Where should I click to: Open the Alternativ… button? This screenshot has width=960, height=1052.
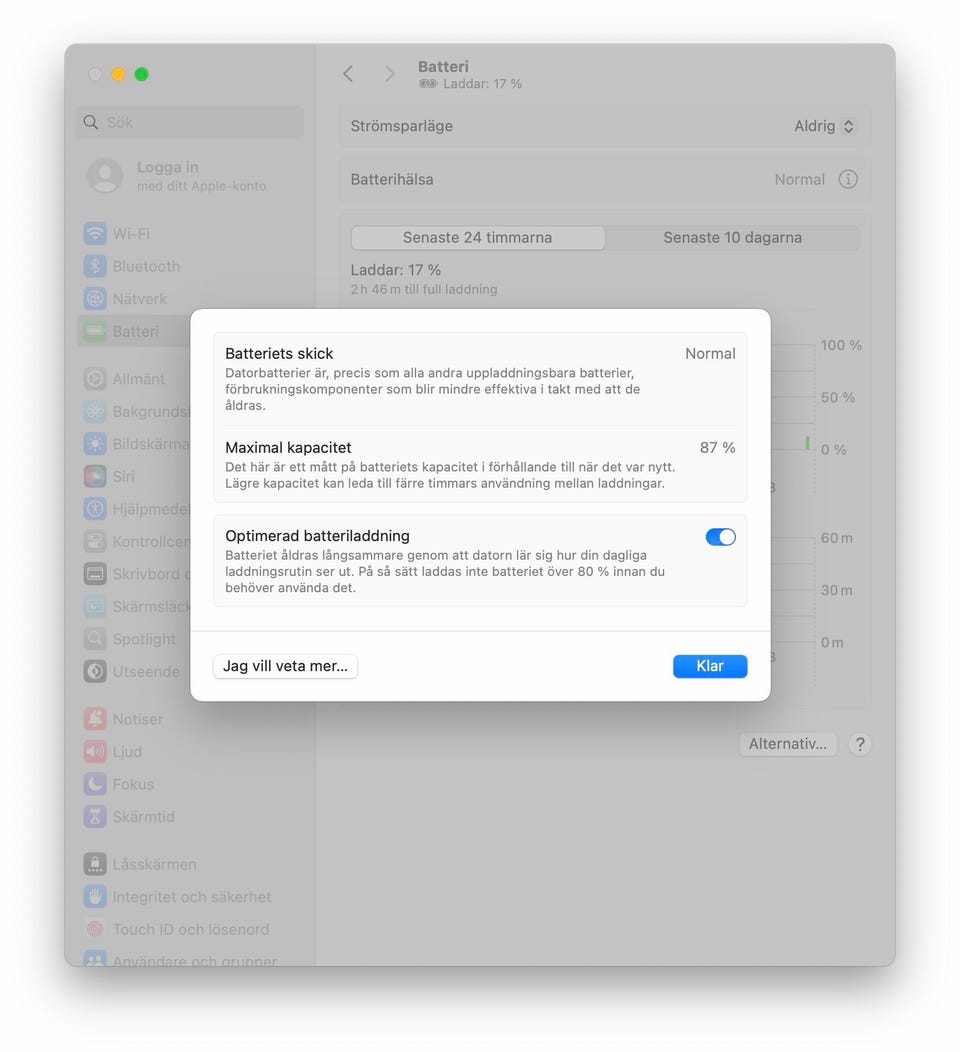pos(788,744)
